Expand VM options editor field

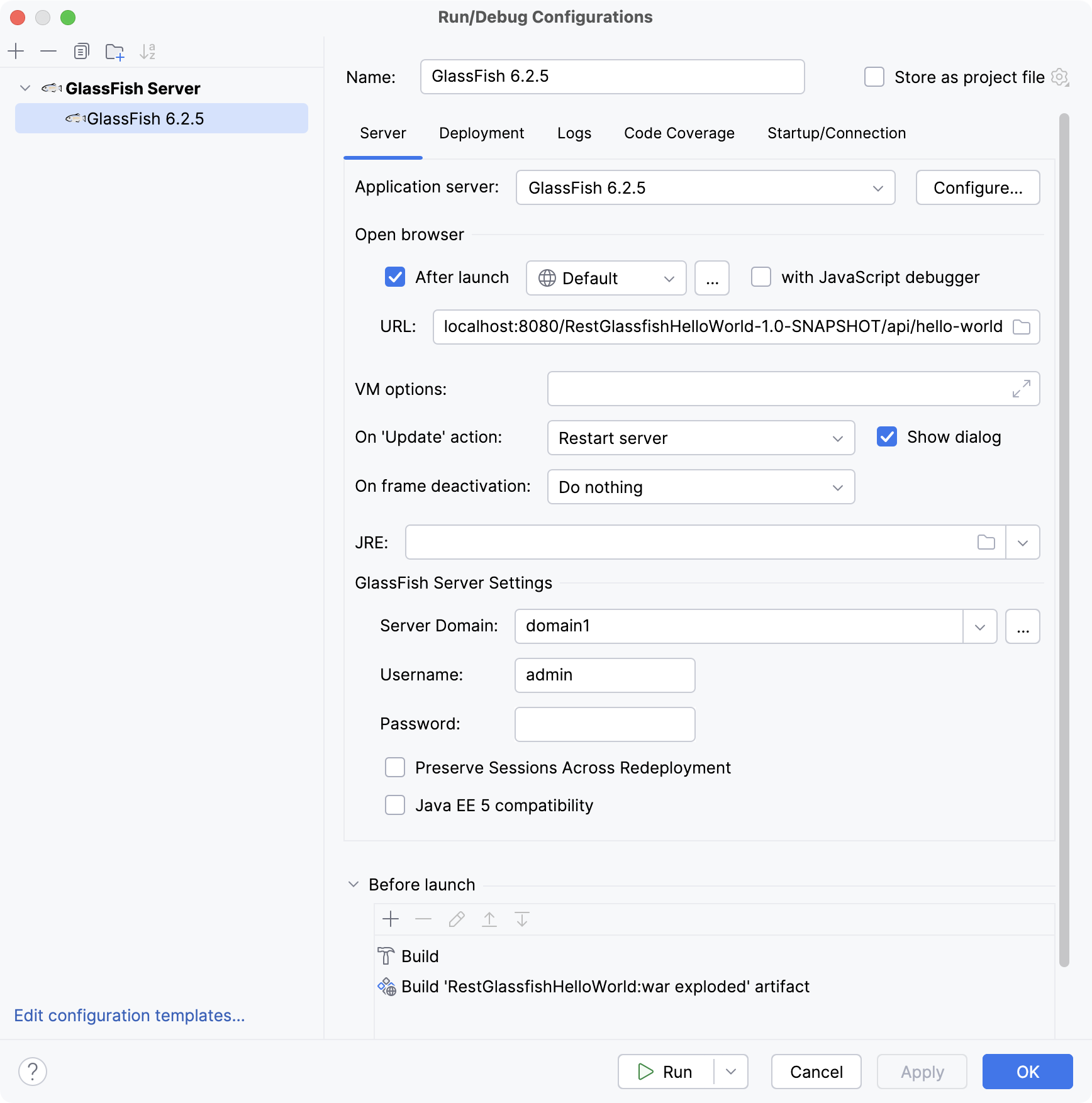click(x=1022, y=389)
